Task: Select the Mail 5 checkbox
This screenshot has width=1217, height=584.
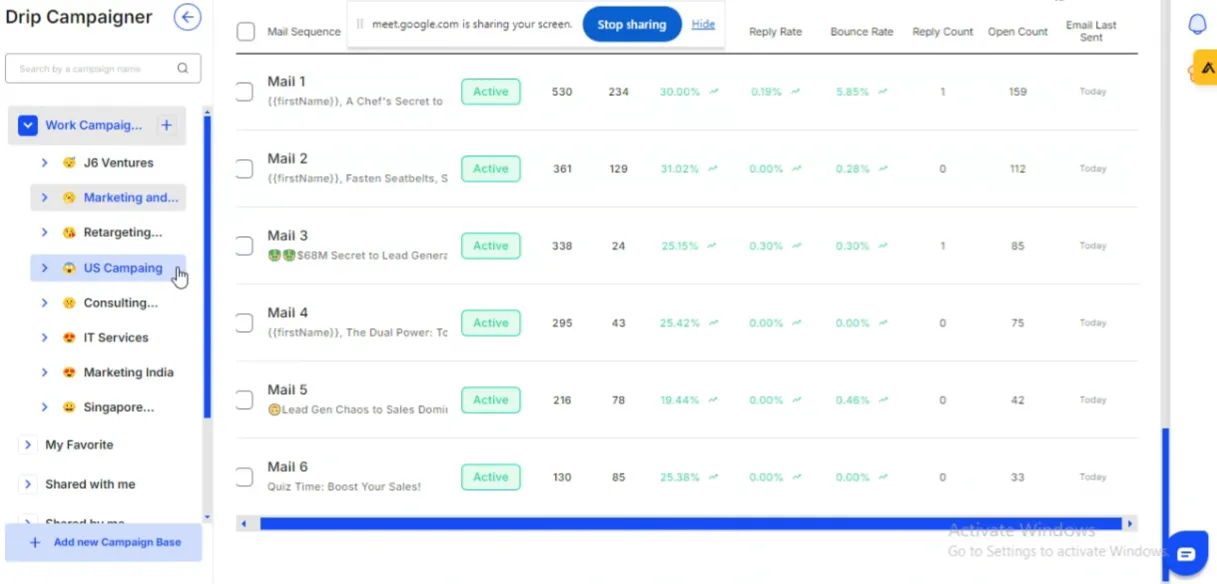Action: 244,400
